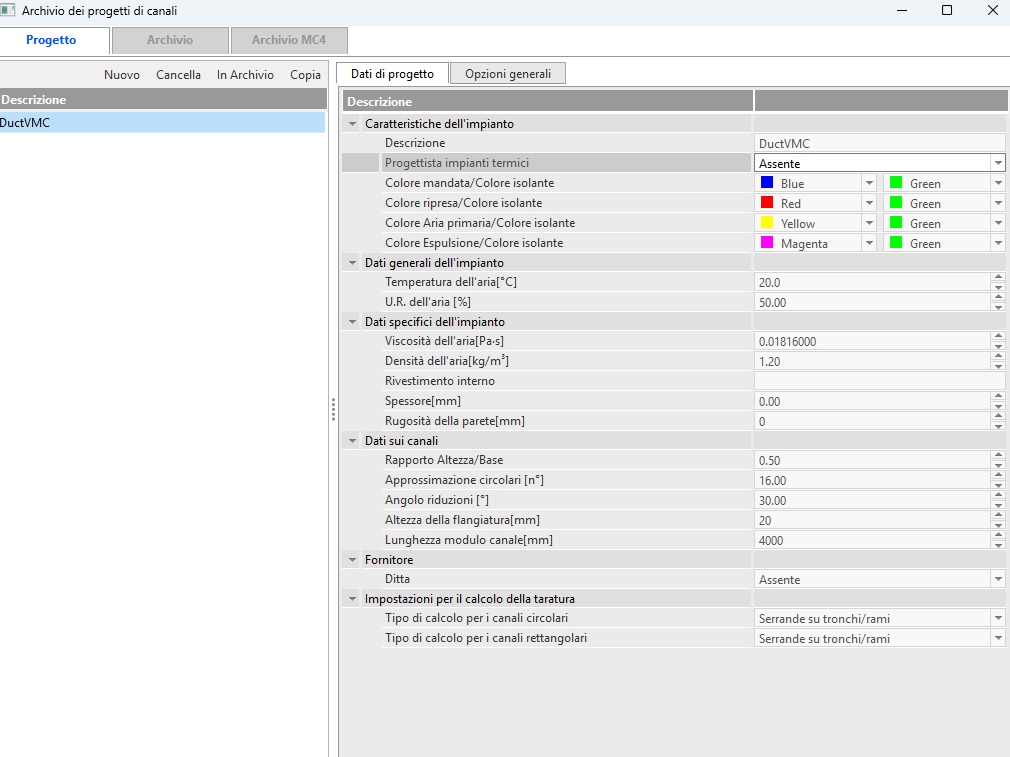Open calculation type dropdown for circular ducts
Screen dimensions: 1010x757
[997, 619]
